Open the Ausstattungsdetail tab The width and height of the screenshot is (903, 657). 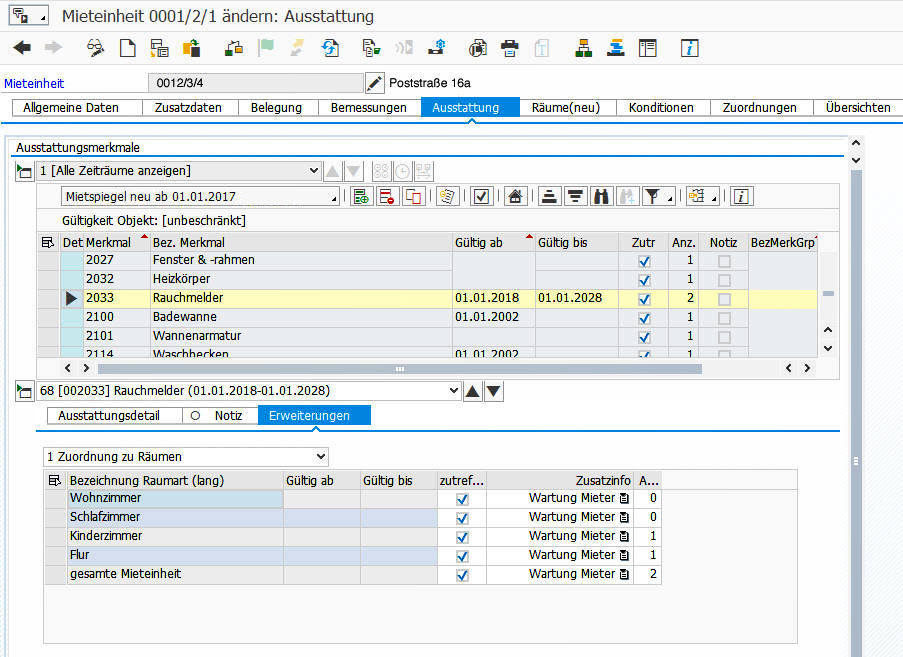tap(110, 415)
